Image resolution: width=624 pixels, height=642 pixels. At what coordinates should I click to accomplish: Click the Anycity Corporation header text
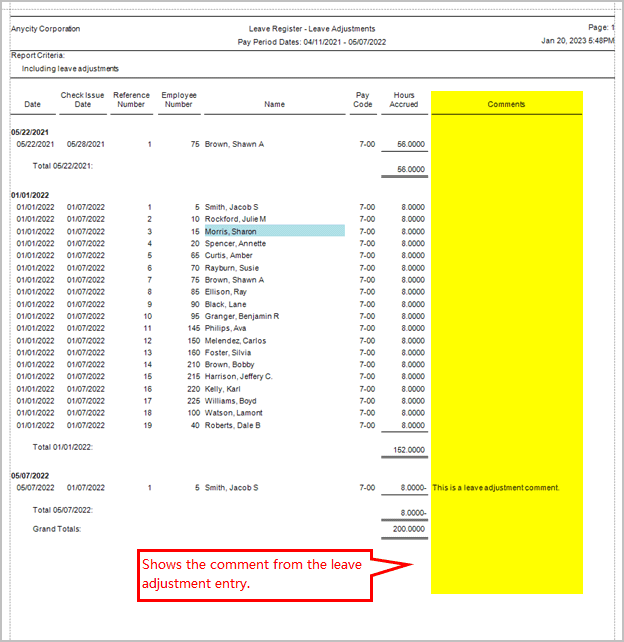(46, 29)
